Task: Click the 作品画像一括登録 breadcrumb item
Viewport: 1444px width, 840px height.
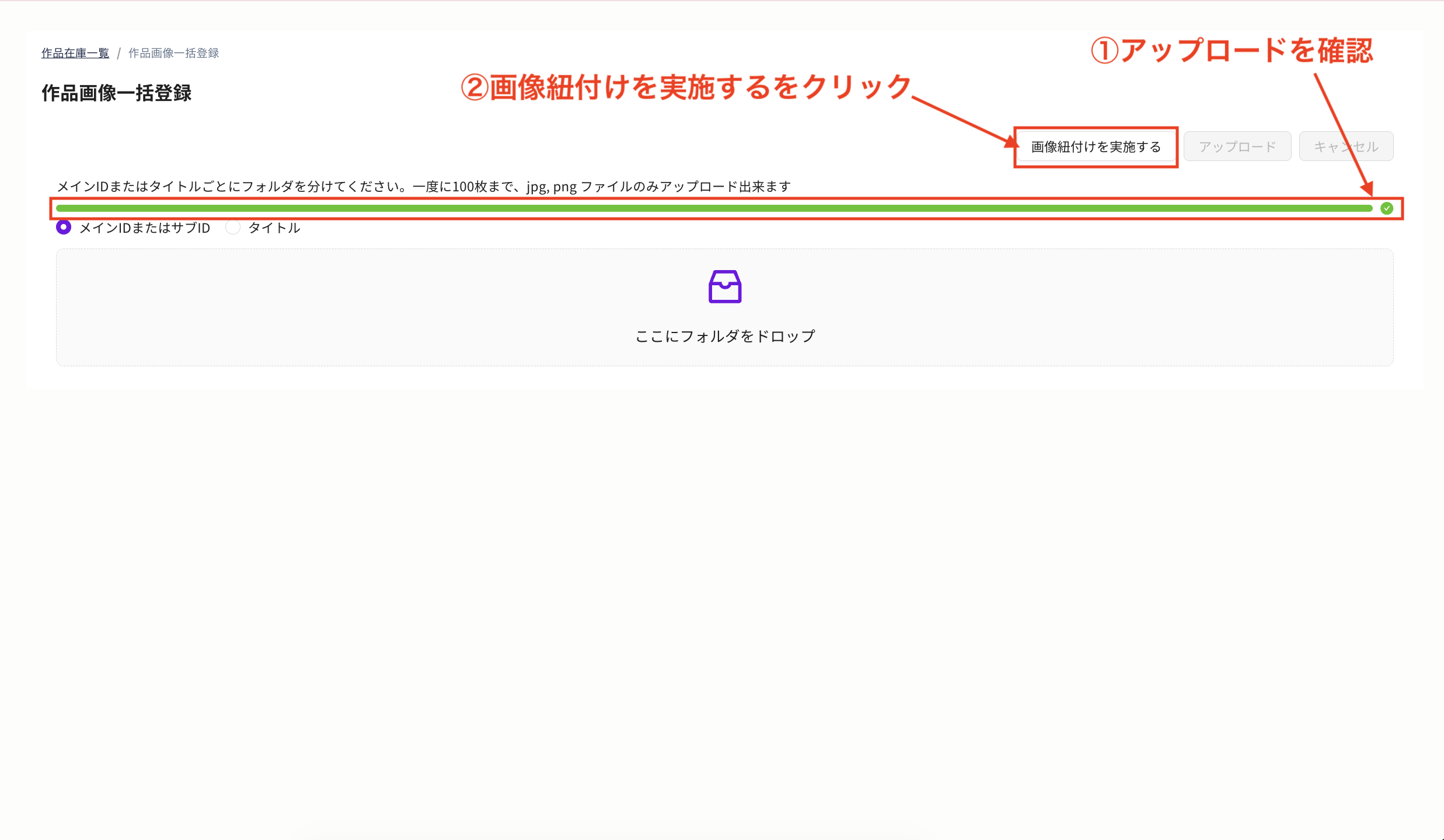Action: coord(173,53)
